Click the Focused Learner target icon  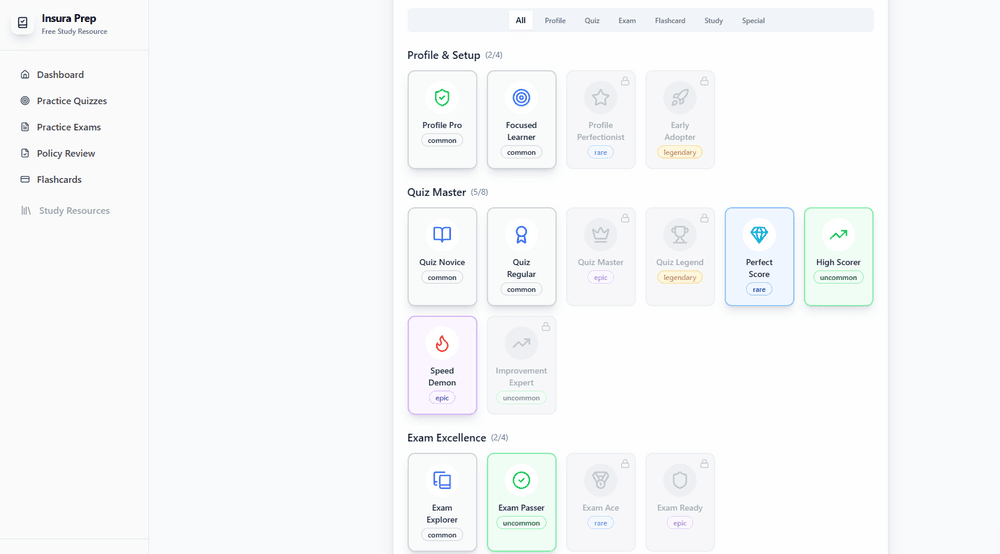pos(521,97)
